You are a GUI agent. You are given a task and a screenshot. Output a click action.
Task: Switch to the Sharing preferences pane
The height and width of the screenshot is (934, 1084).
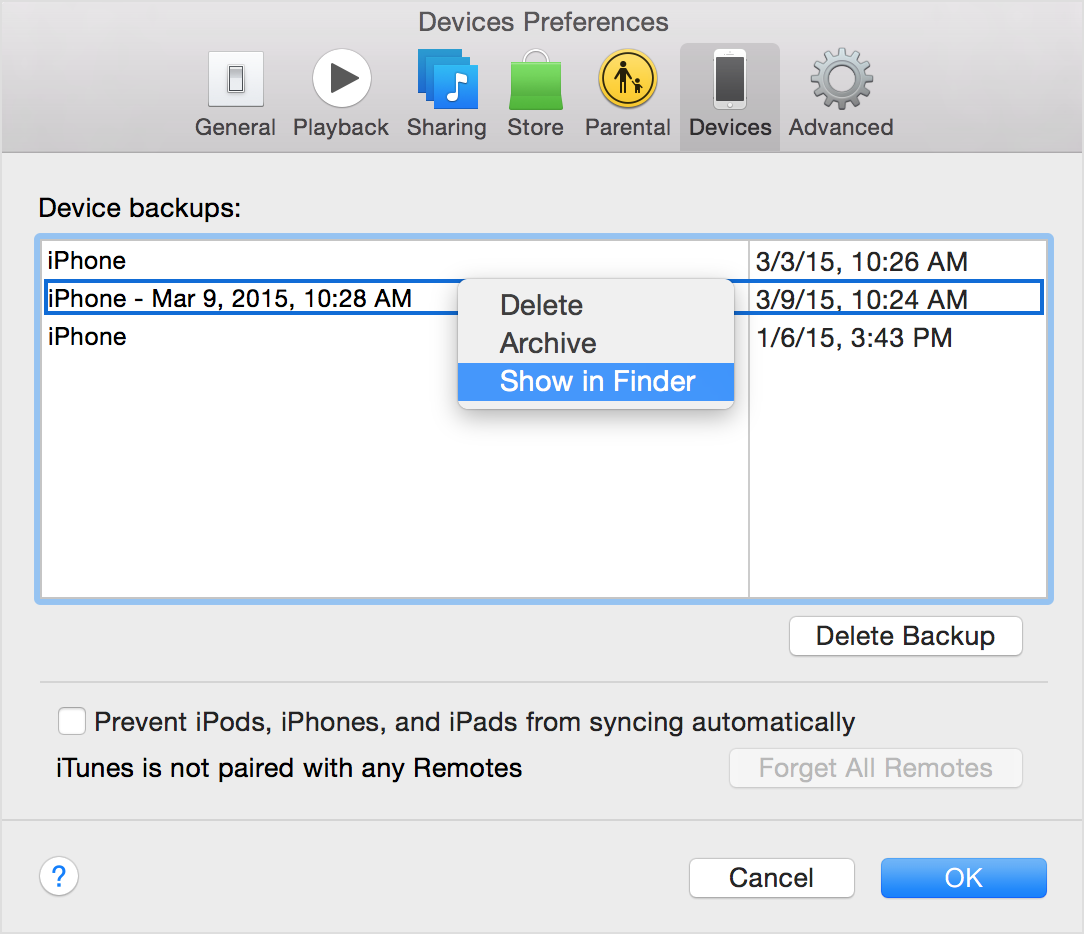tap(447, 95)
